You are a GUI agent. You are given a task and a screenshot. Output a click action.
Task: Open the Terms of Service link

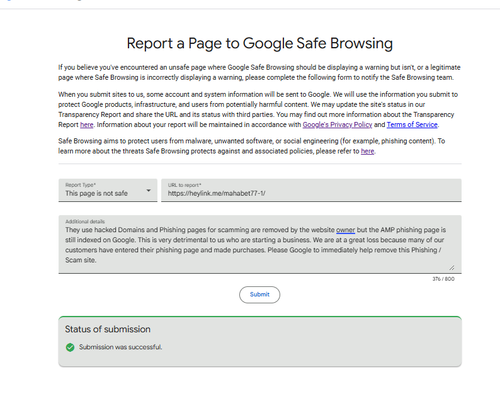point(412,125)
